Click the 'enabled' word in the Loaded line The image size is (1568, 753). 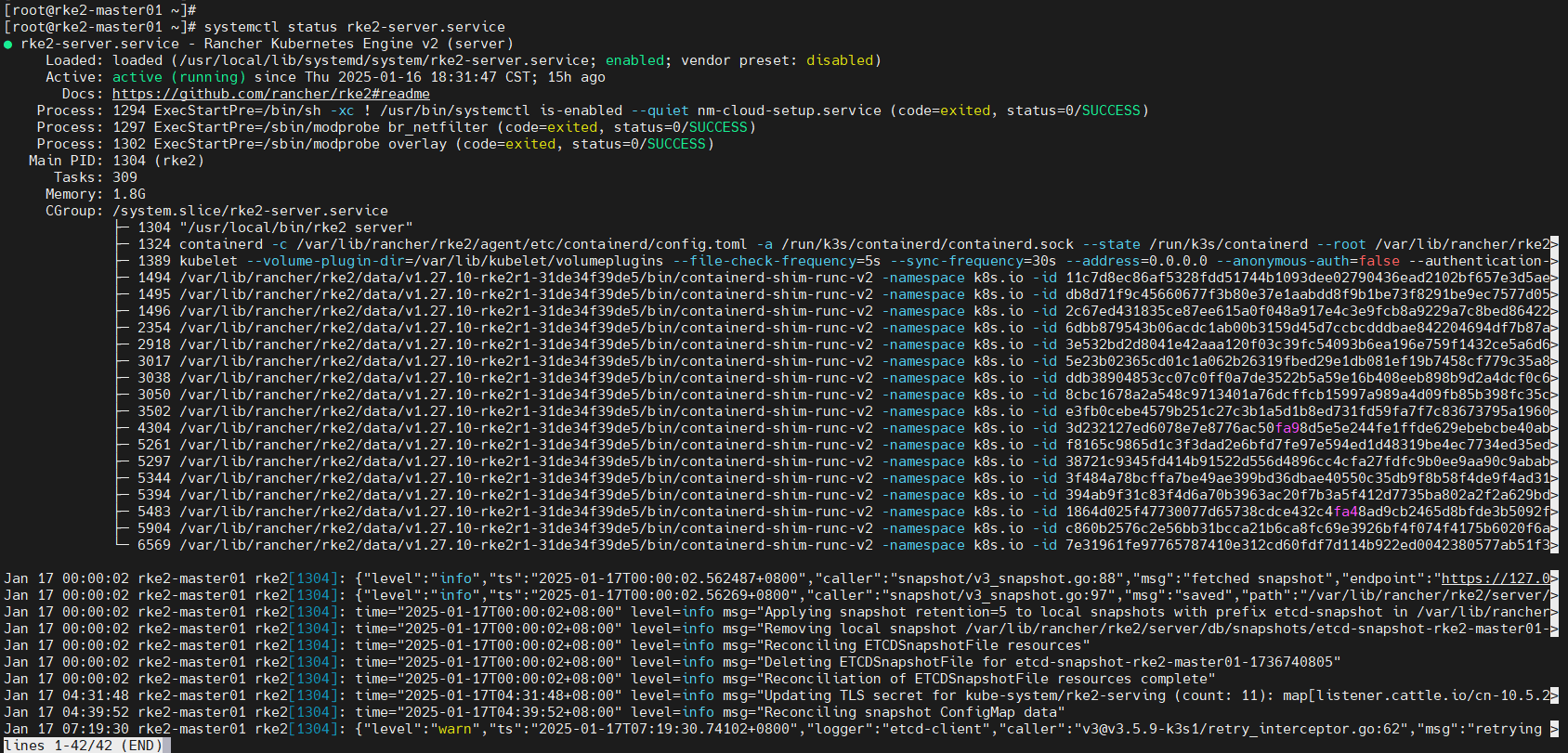[635, 60]
